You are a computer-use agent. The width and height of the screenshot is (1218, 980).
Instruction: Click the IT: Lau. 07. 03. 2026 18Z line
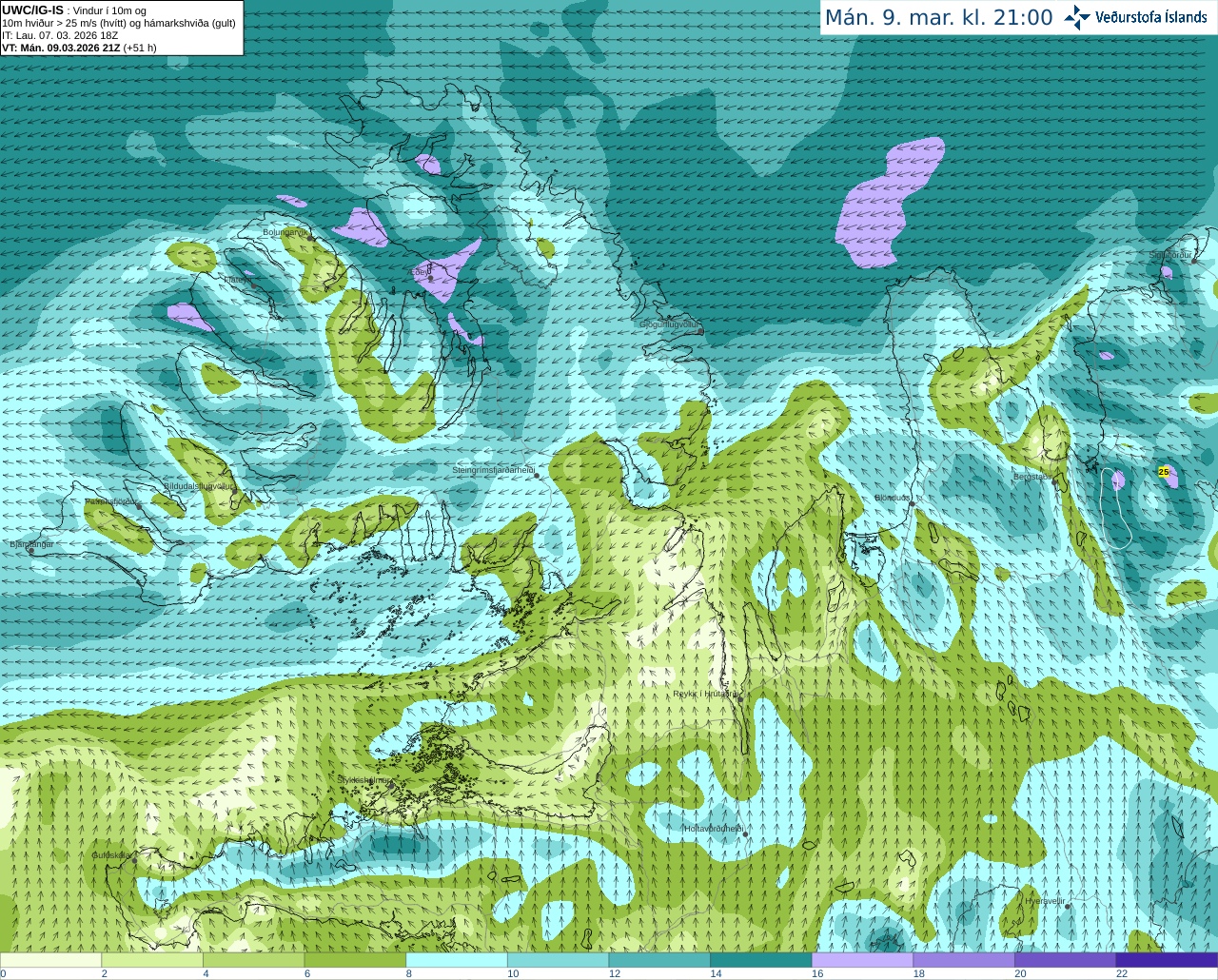60,35
